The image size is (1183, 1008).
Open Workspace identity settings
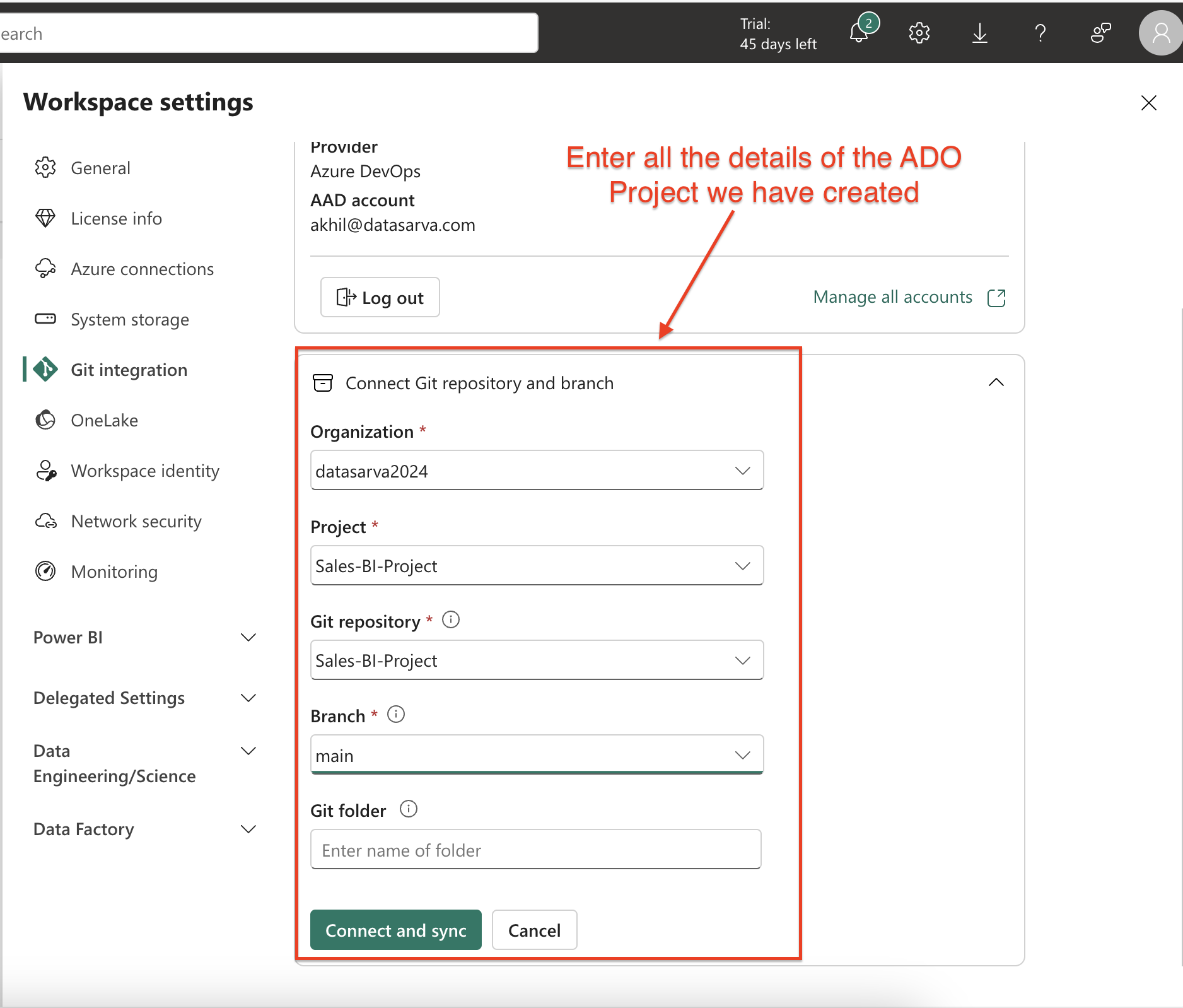(x=145, y=471)
